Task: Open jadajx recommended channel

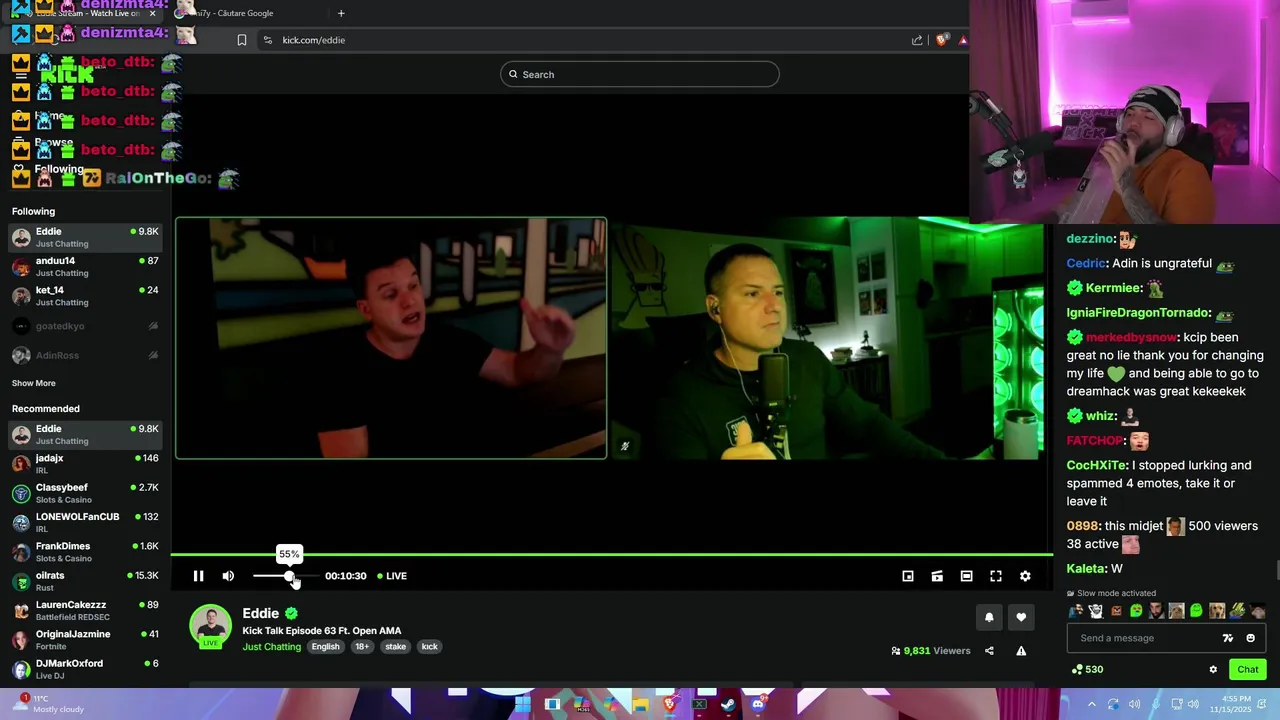Action: (x=85, y=464)
